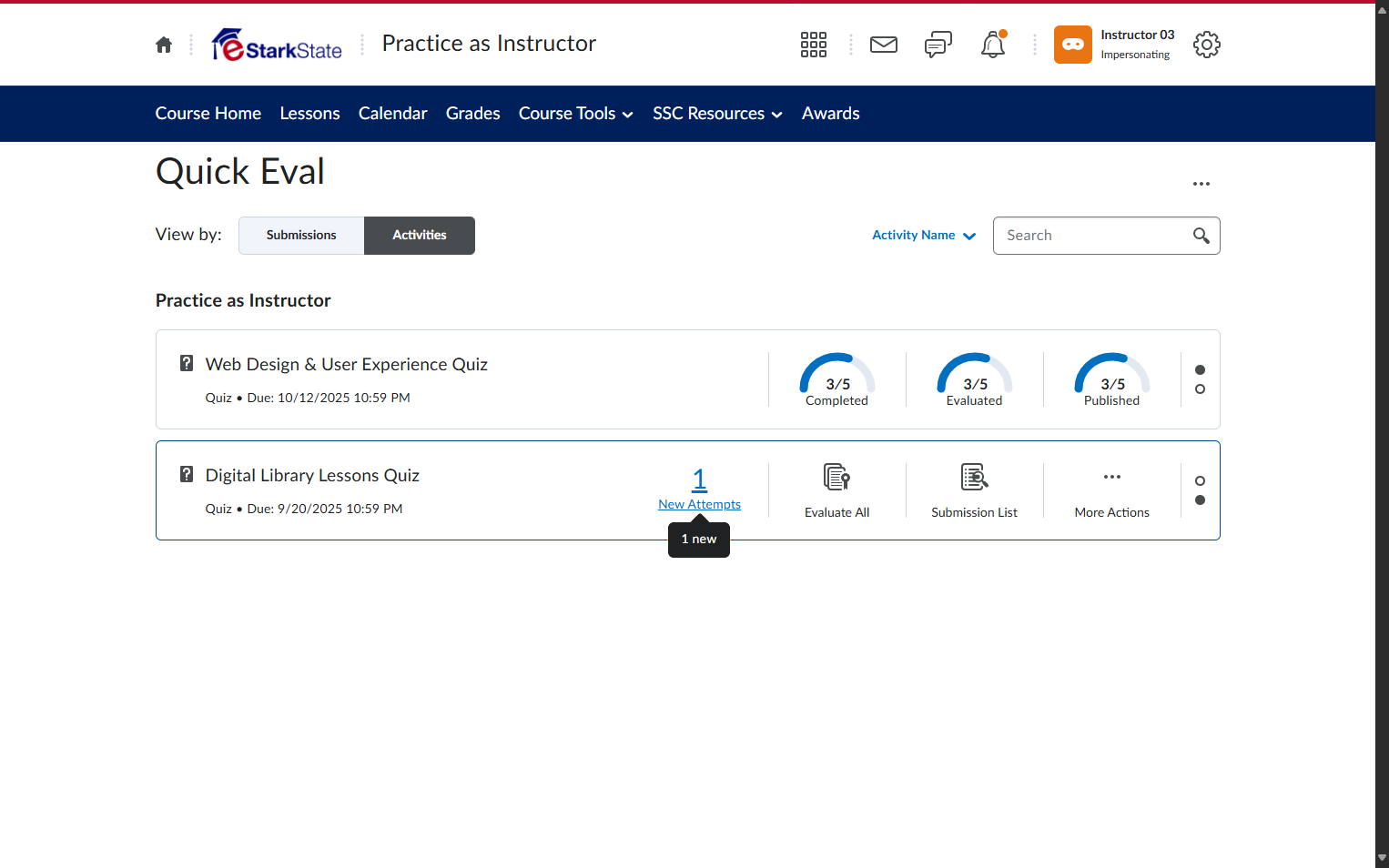Open Web Design & User Experience Quiz
1389x868 pixels.
347,364
